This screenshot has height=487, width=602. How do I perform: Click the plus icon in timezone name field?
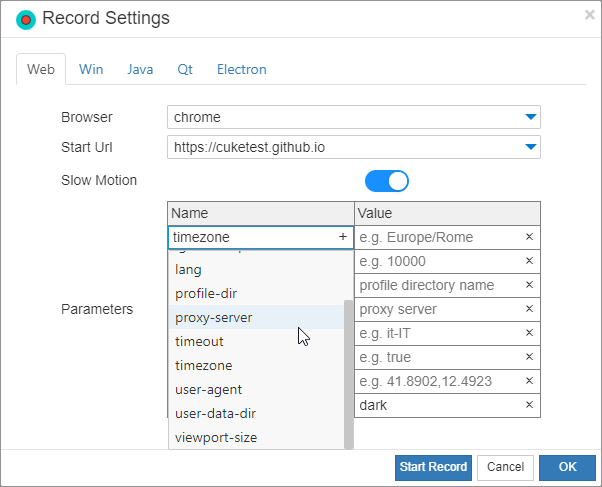point(343,237)
